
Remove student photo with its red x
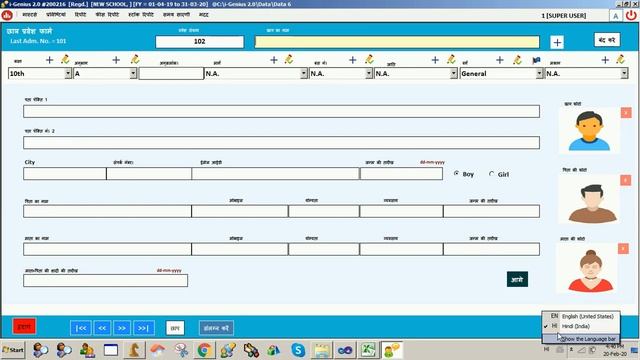click(x=626, y=113)
